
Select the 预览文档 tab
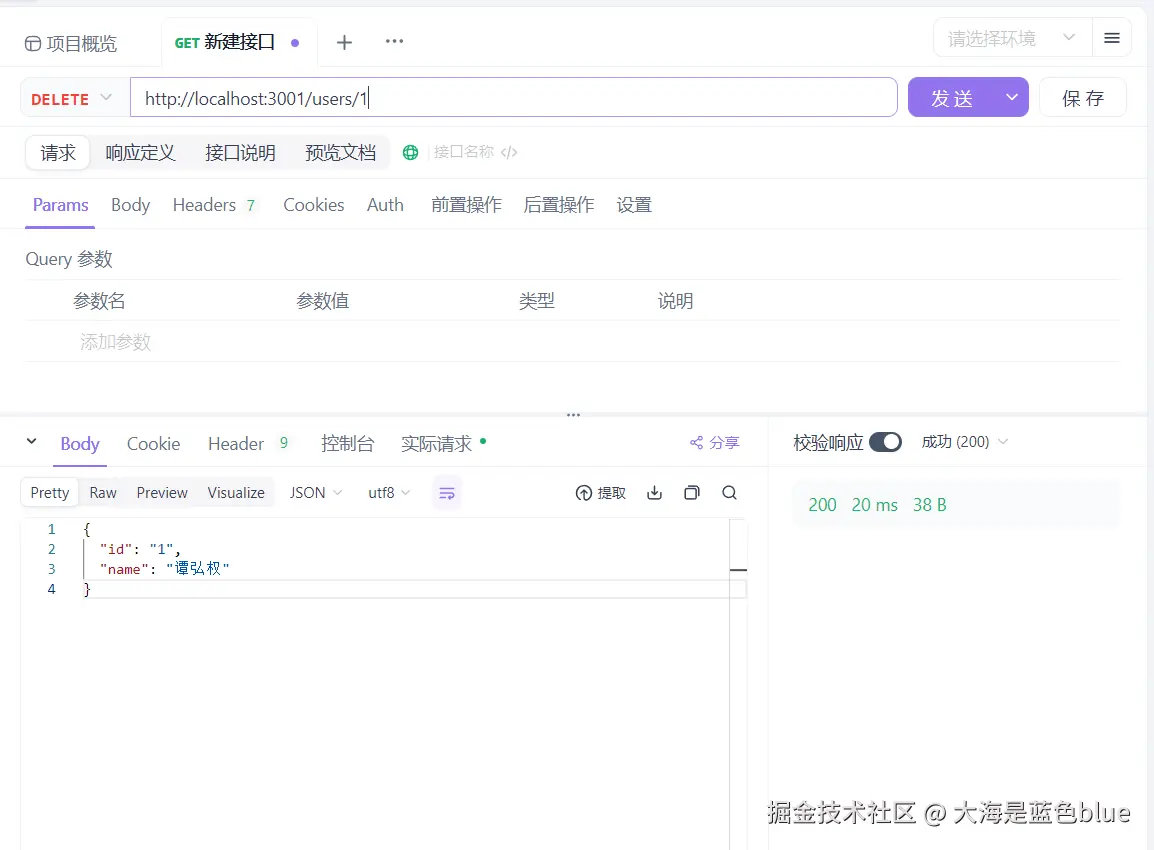pyautogui.click(x=341, y=152)
